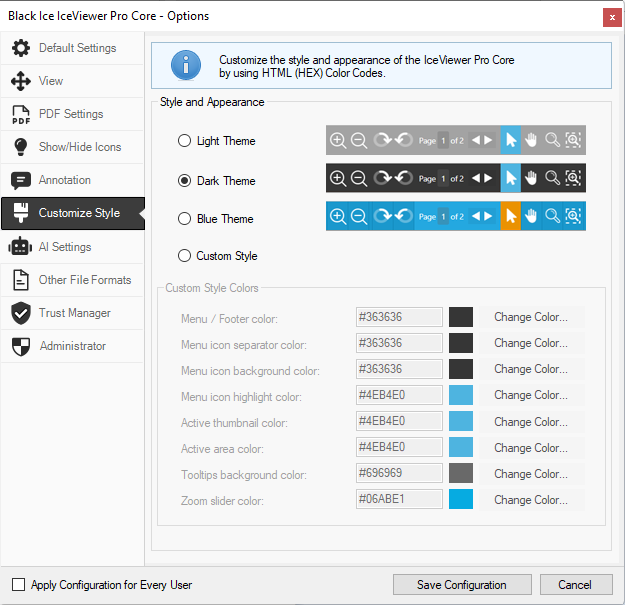The height and width of the screenshot is (605, 625).
Task: Click Change Color for Menu icon highlight
Action: click(x=531, y=395)
